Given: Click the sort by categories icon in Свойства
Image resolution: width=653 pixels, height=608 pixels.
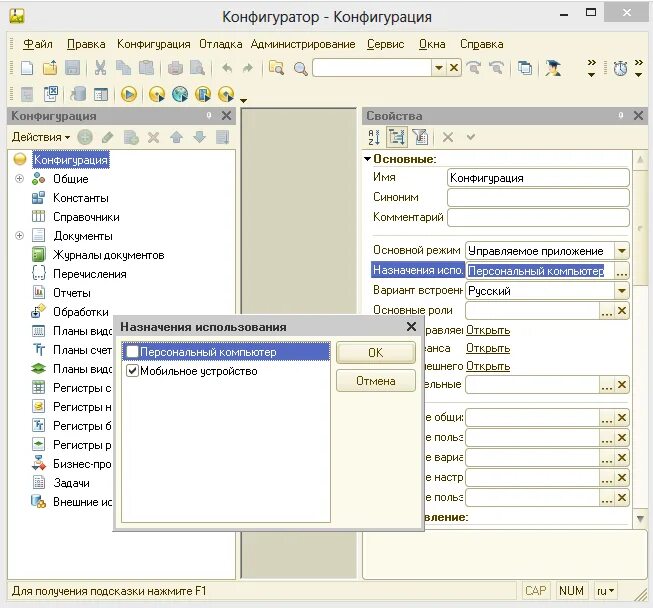Looking at the screenshot, I should [397, 137].
